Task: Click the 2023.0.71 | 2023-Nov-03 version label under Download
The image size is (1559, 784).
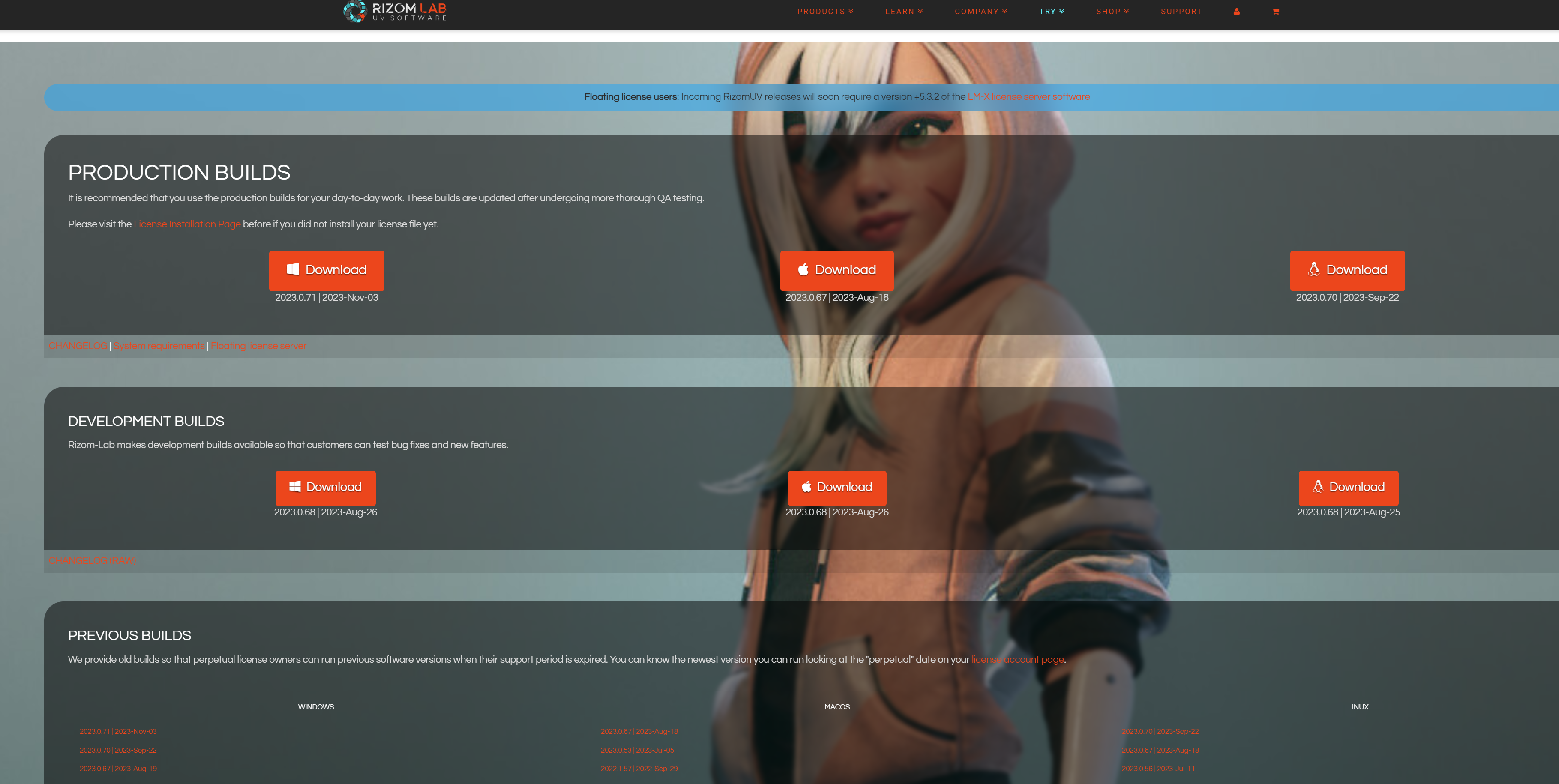Action: click(327, 298)
